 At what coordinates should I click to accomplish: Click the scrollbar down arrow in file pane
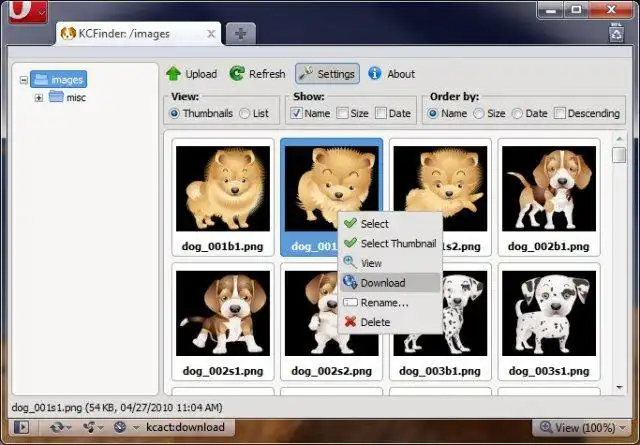pyautogui.click(x=619, y=387)
